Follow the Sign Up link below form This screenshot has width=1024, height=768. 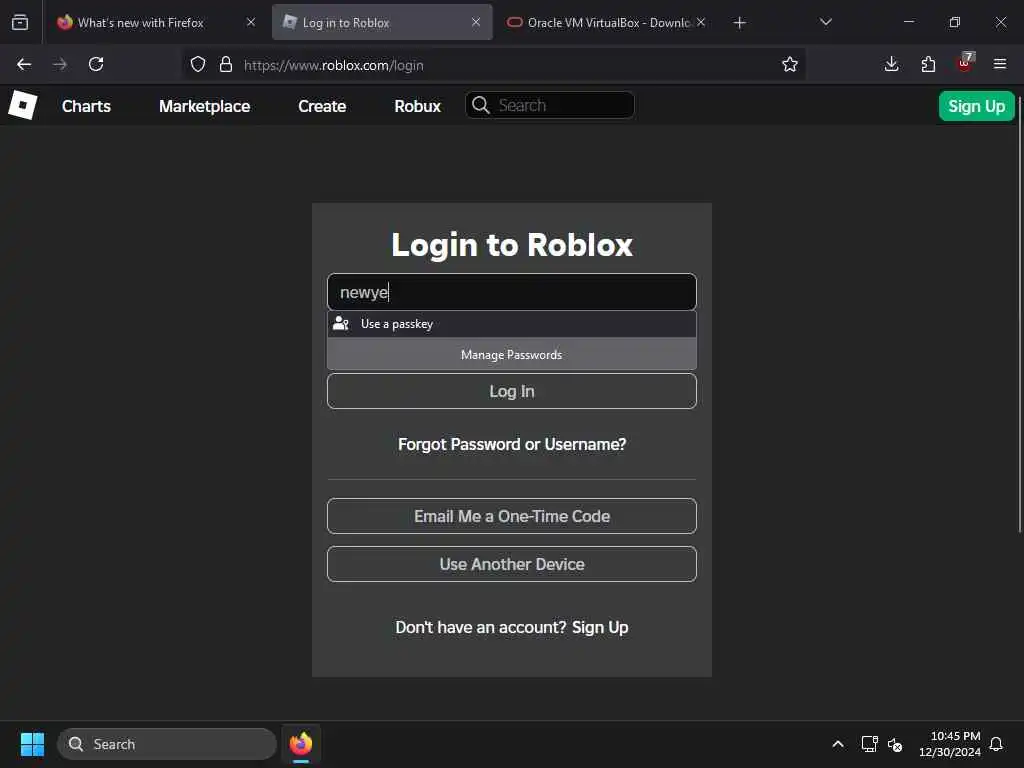[600, 627]
